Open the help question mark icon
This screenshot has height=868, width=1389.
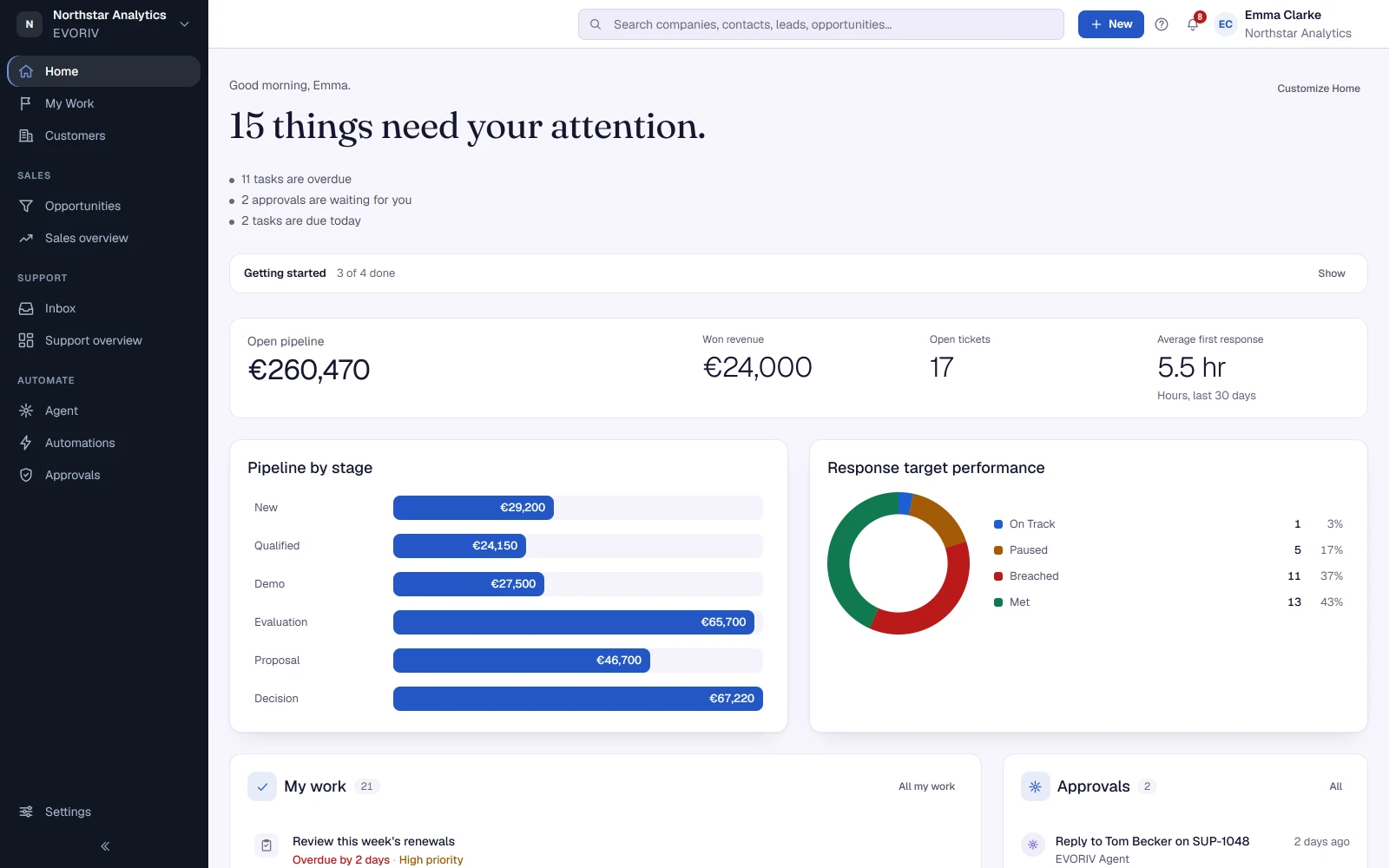point(1162,24)
